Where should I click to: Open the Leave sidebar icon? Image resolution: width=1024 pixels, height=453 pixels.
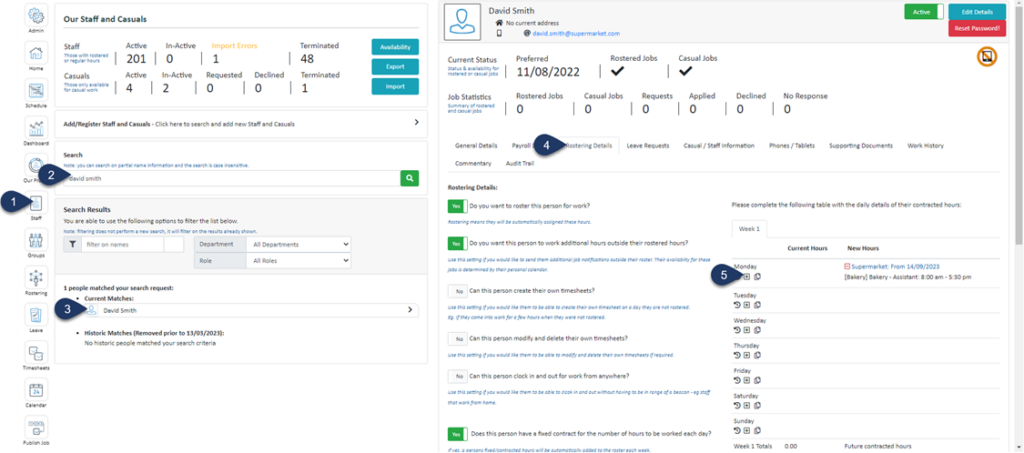point(37,315)
